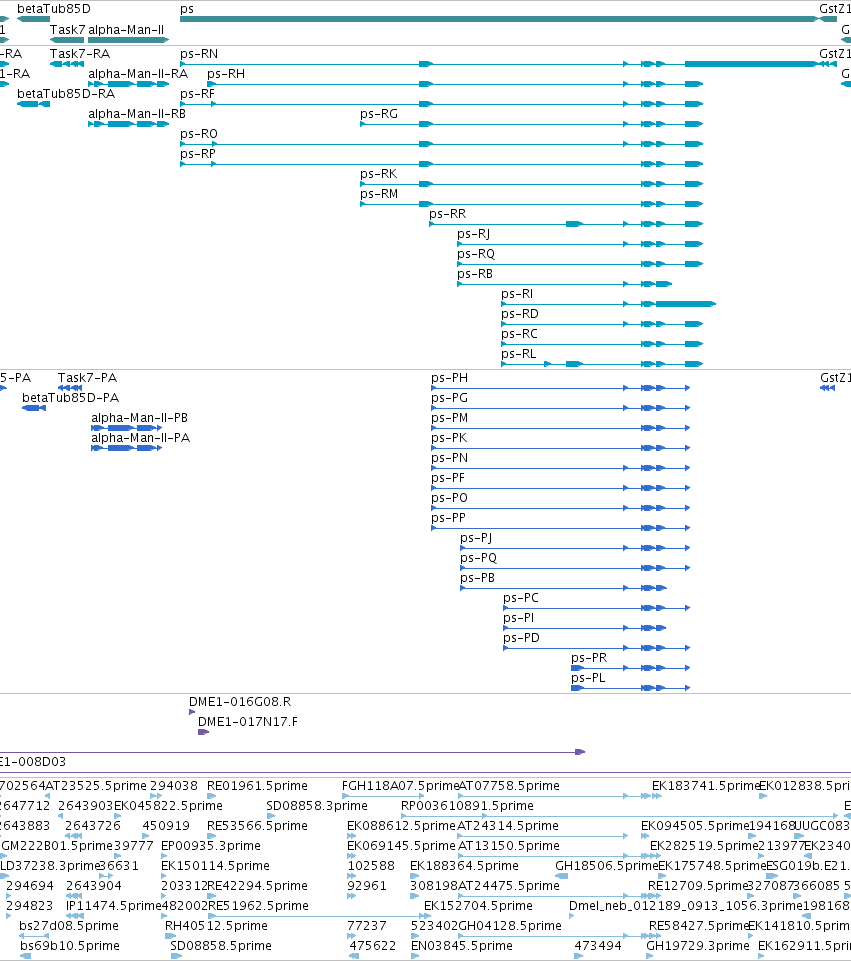Screen dimensions: 851x961
Task: Select the DME1-016G08.R purple arrow glyph
Action: point(192,712)
